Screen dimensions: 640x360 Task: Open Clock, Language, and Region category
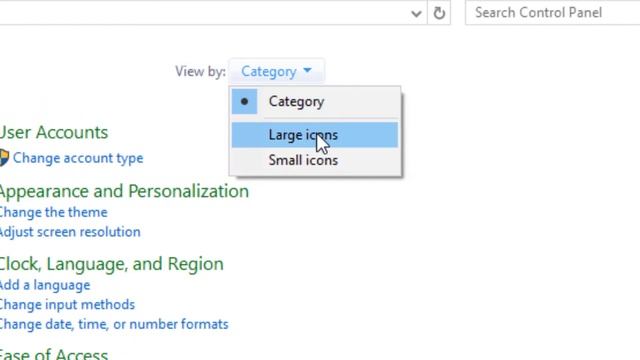pyautogui.click(x=111, y=264)
